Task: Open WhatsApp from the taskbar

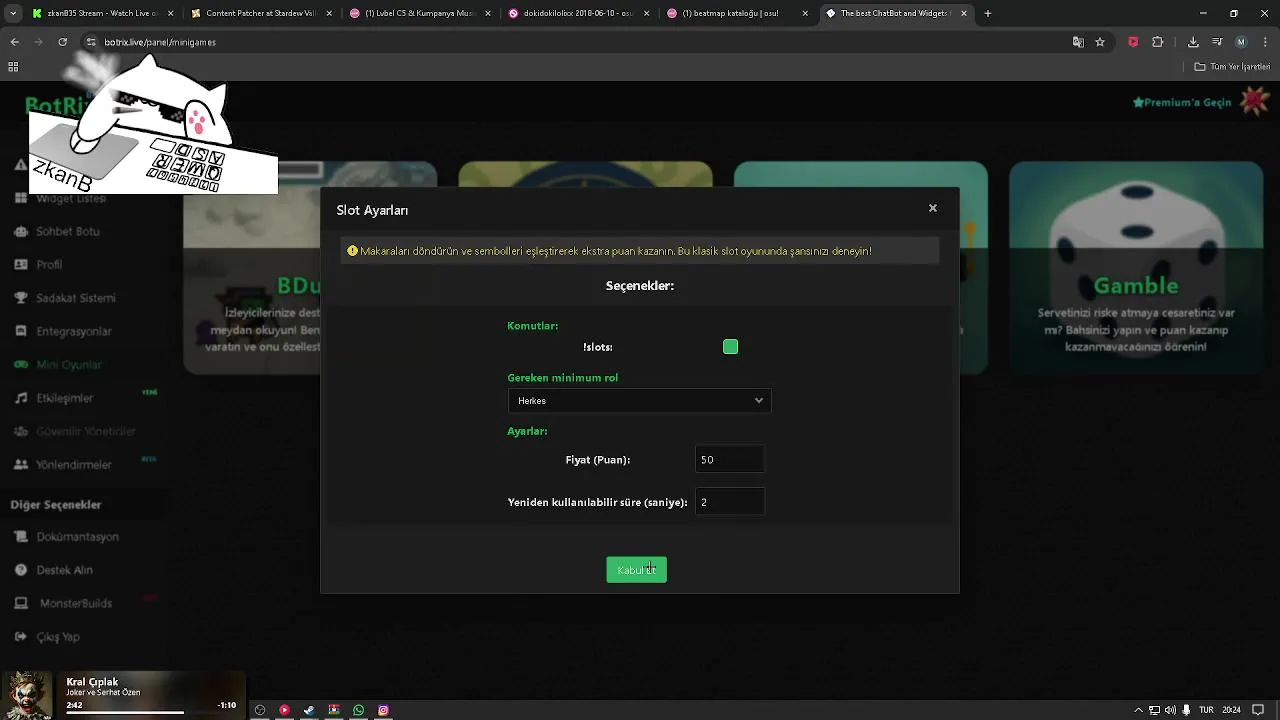Action: 359,710
